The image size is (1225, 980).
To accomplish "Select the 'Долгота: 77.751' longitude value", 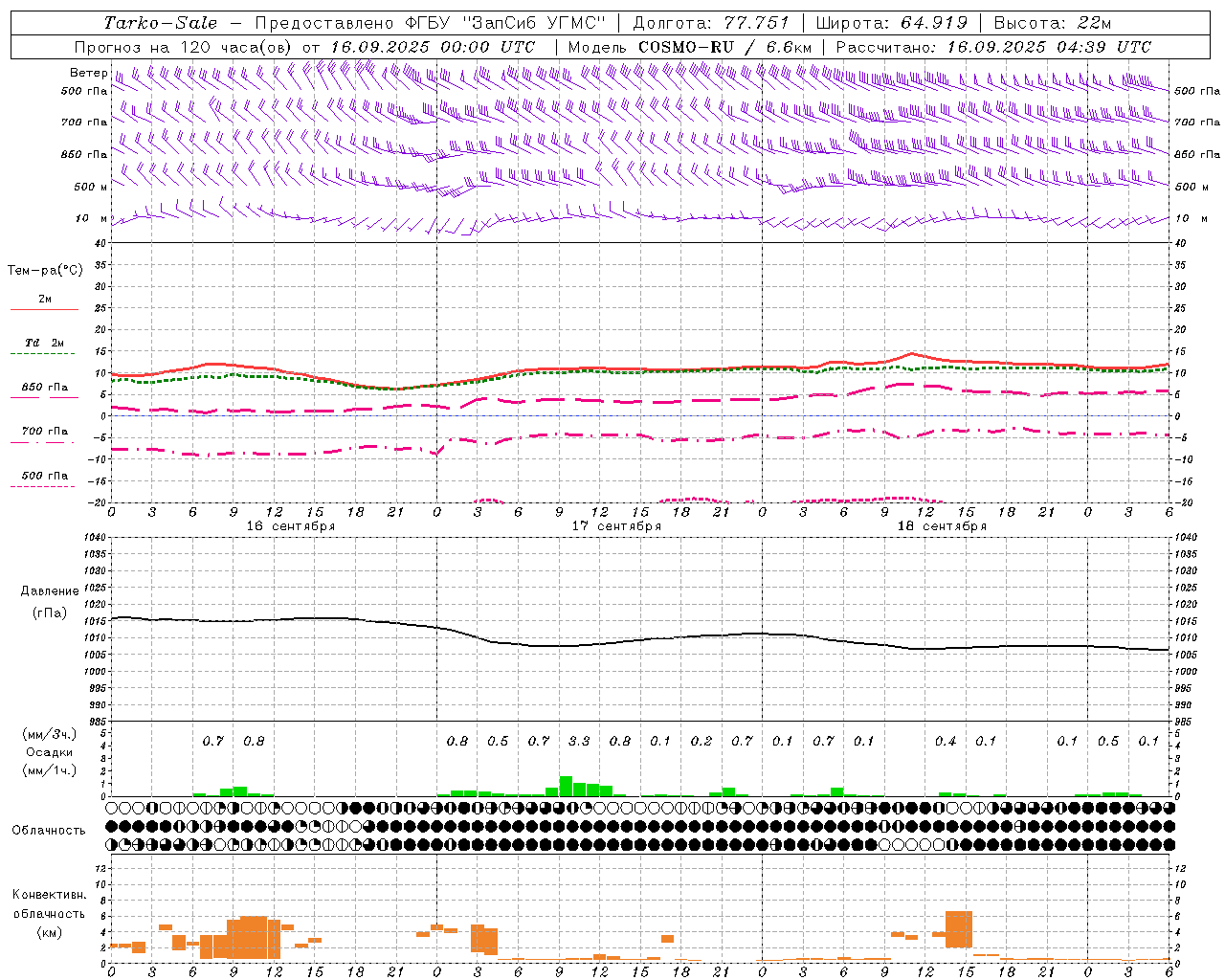I will [x=712, y=23].
